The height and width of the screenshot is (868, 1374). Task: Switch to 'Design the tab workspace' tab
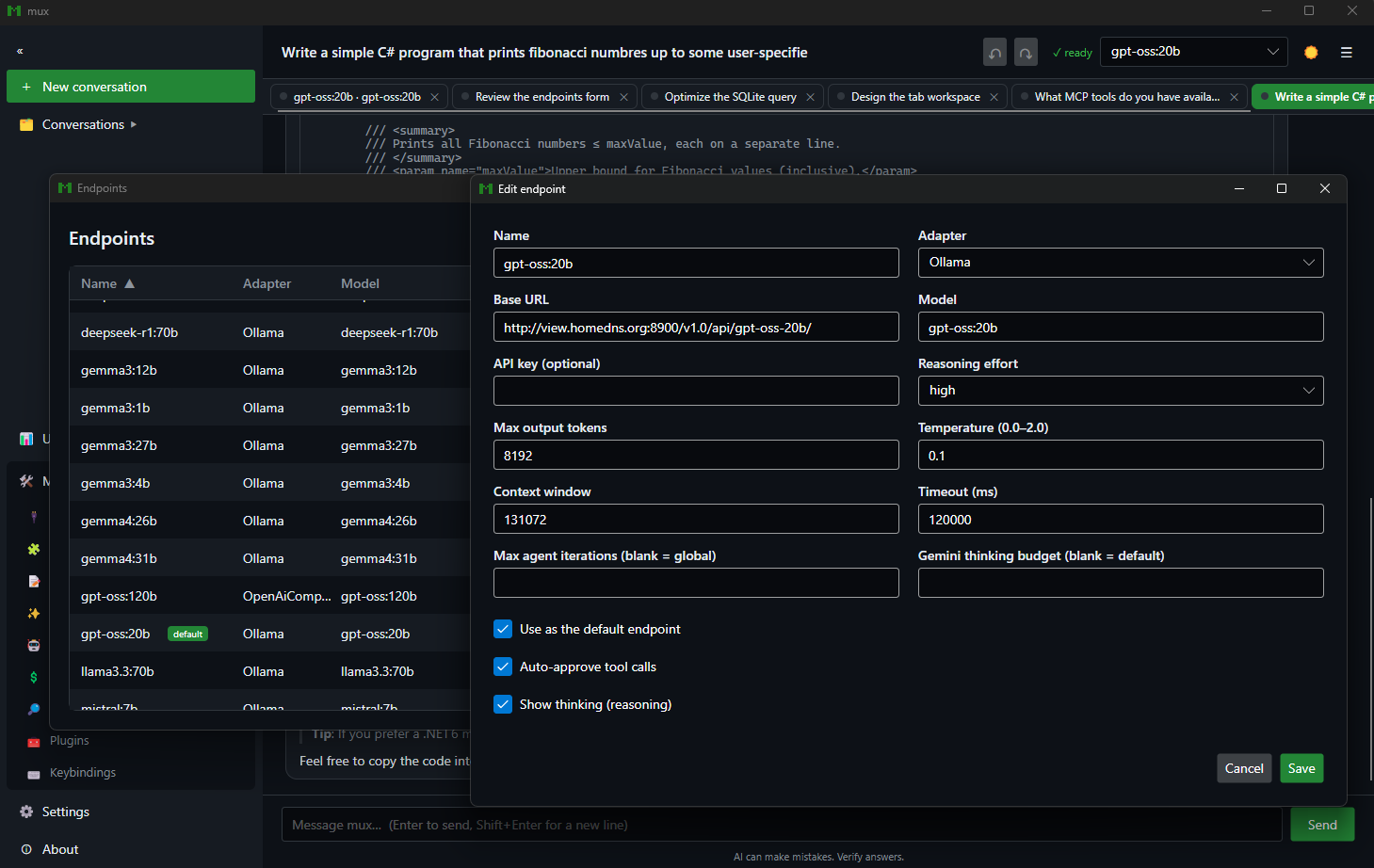point(915,97)
